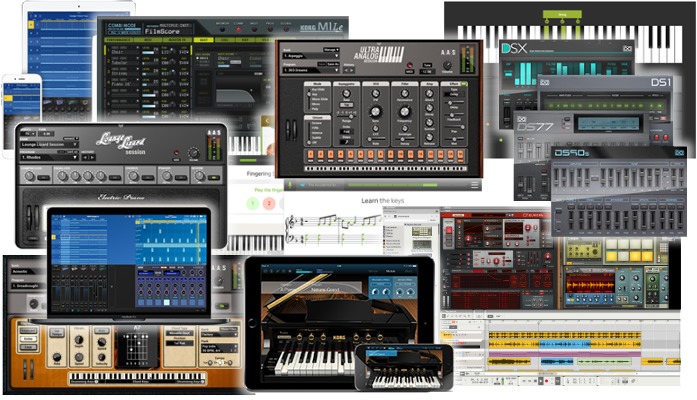Click FilmScore combi name in KORG M1

pos(162,32)
